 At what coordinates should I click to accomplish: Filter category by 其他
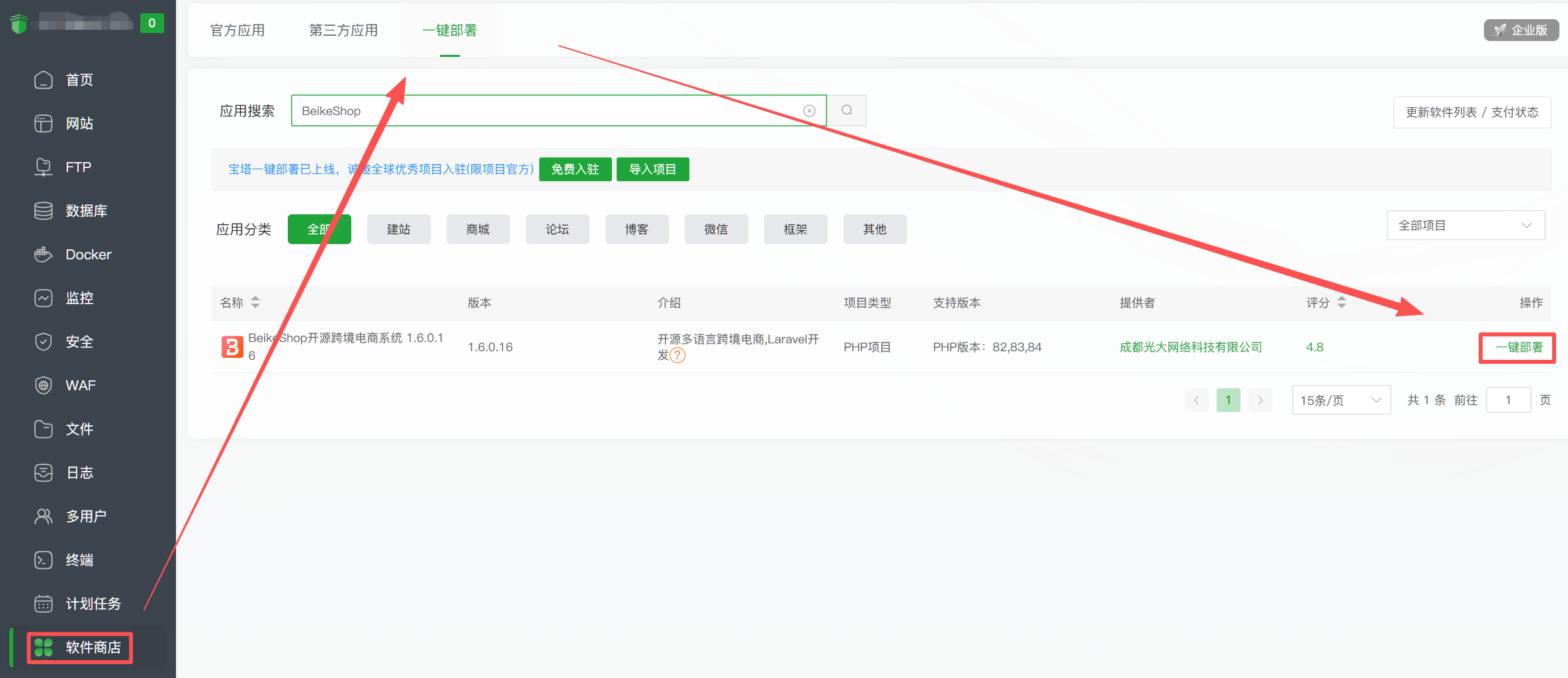(875, 230)
